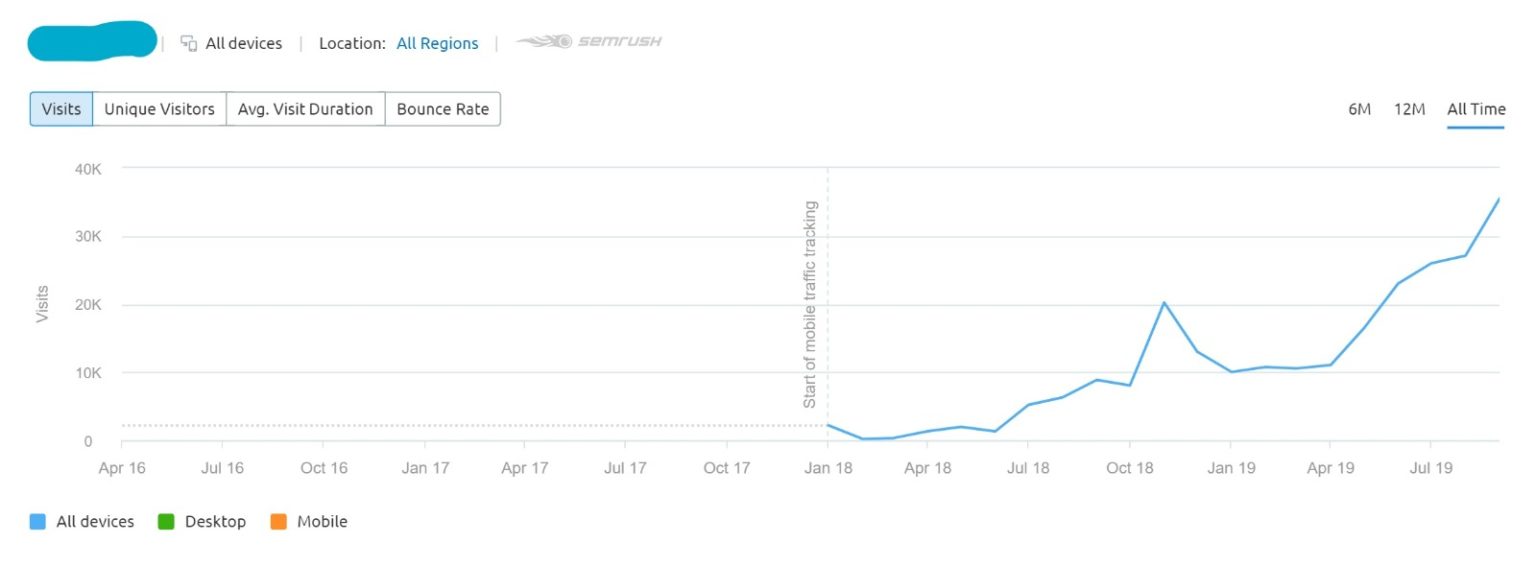This screenshot has height=566, width=1536.
Task: Click the redacted domain name label
Action: coord(92,41)
